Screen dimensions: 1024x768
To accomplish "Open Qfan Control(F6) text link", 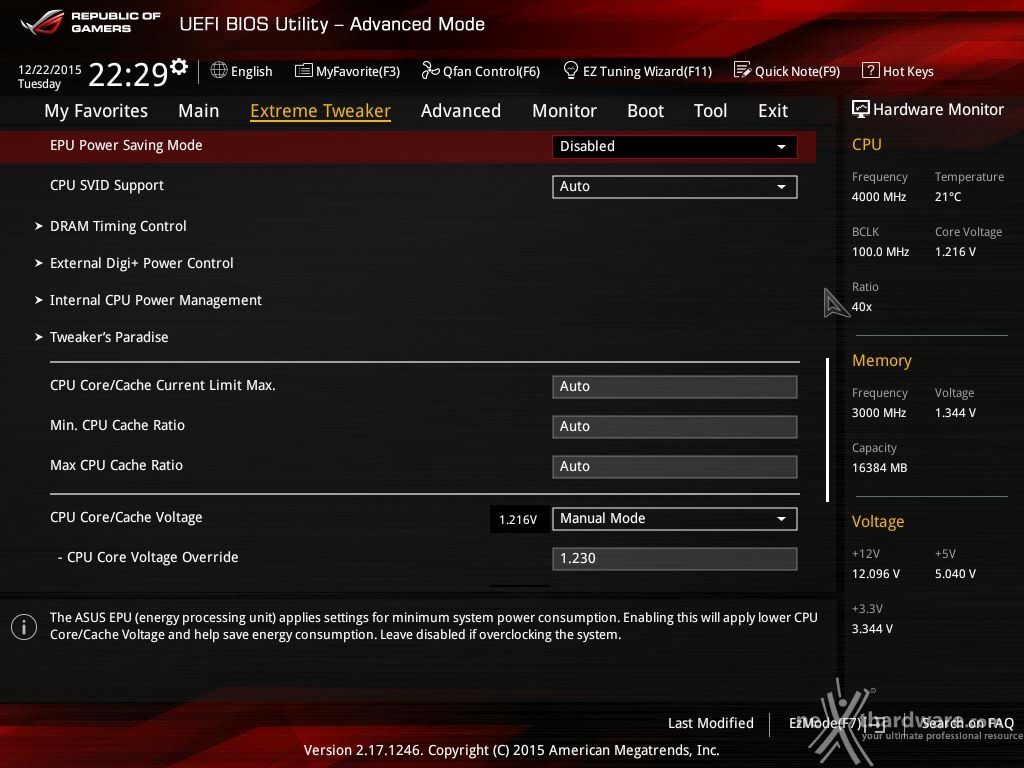I will (491, 71).
